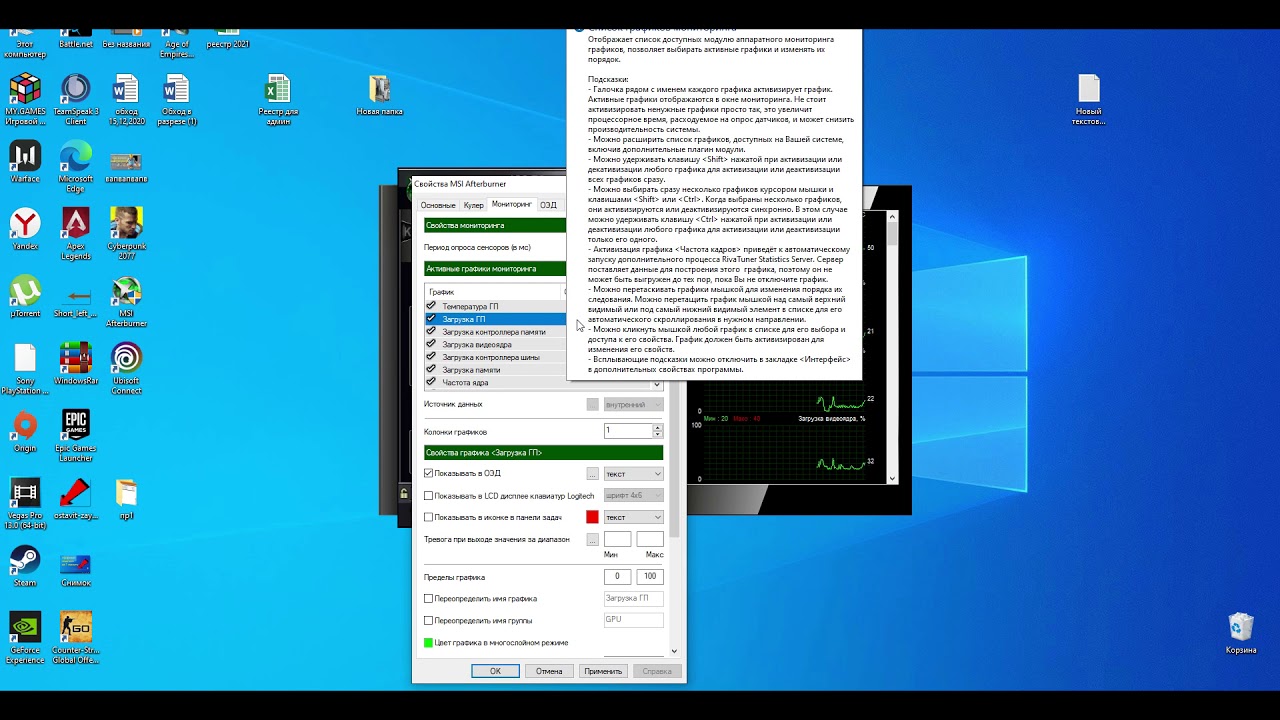Click the graph lower limit field showing 0
Viewport: 1280px width, 720px height.
617,576
